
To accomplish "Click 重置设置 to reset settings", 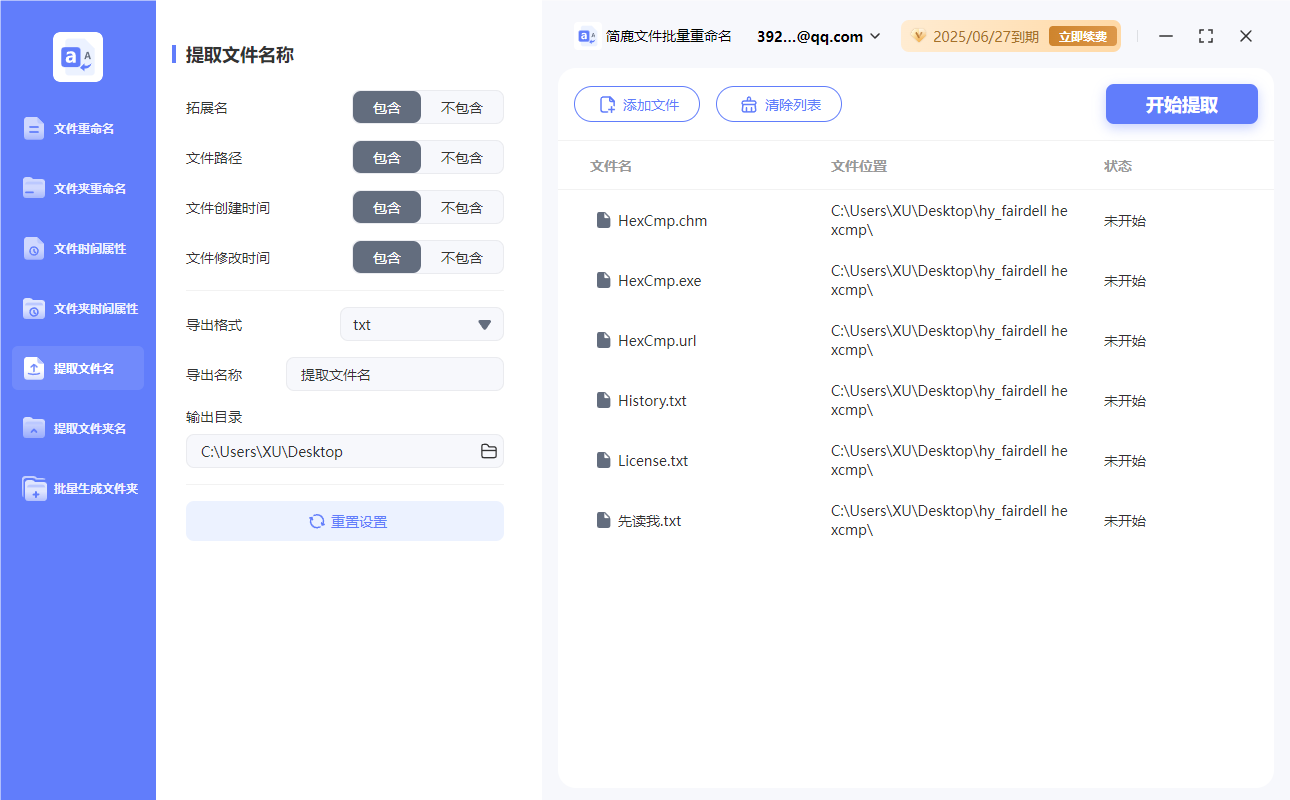I will [x=344, y=520].
